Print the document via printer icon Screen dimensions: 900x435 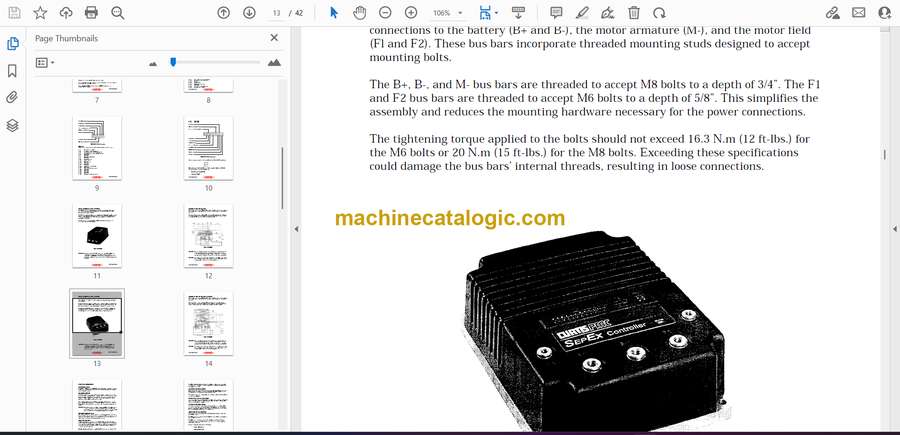click(x=91, y=13)
